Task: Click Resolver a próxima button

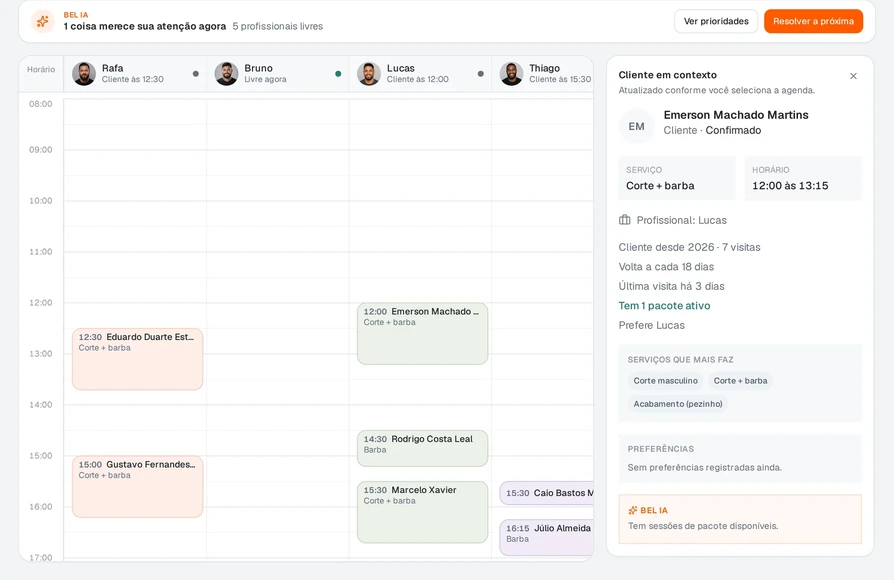Action: click(x=814, y=21)
